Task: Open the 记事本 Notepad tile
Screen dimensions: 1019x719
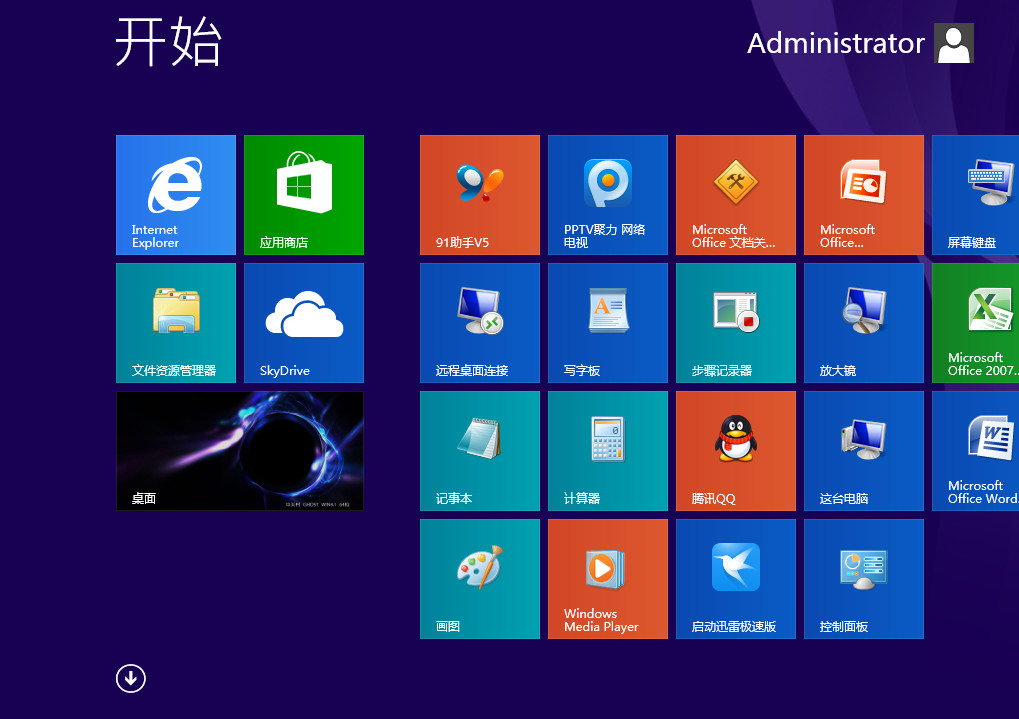Action: tap(480, 451)
